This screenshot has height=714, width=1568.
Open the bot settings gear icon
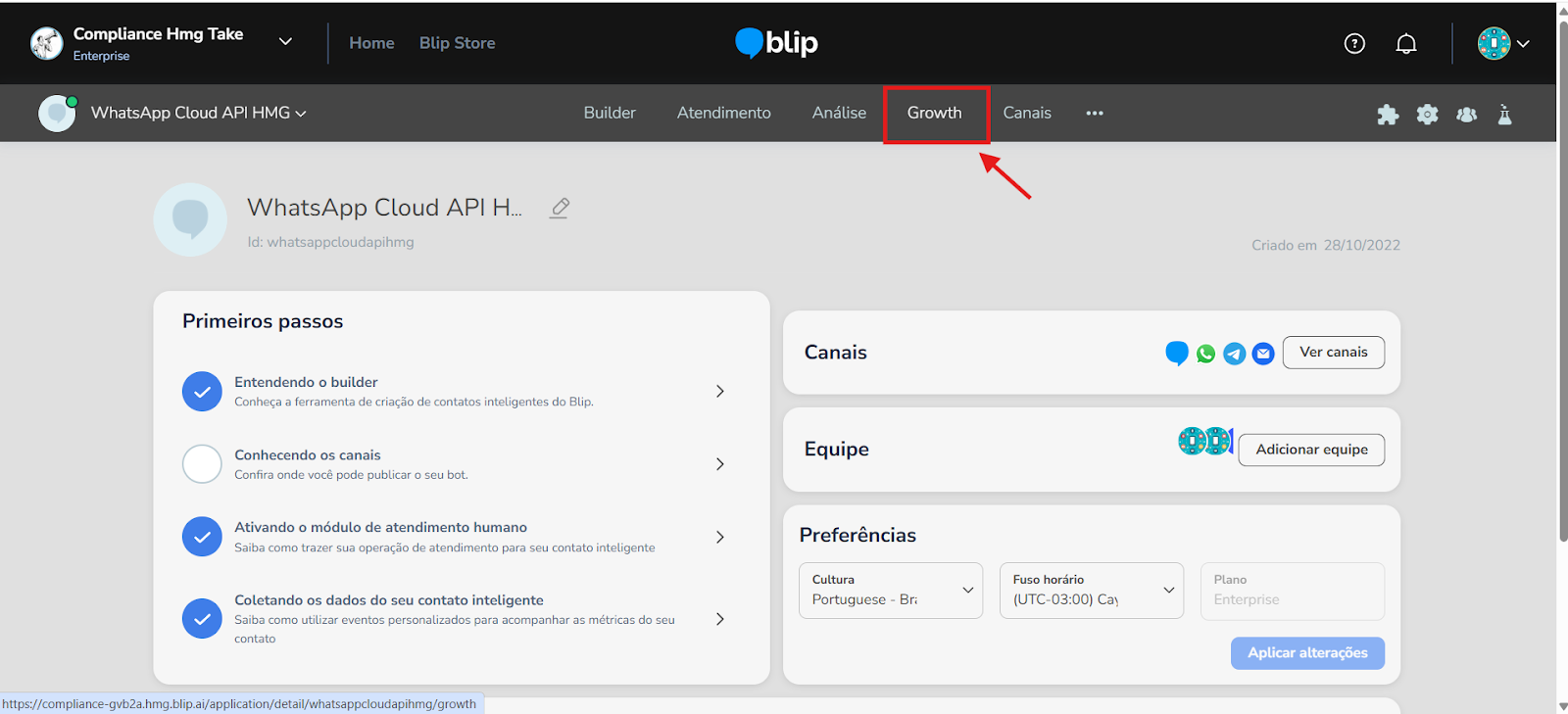coord(1428,115)
